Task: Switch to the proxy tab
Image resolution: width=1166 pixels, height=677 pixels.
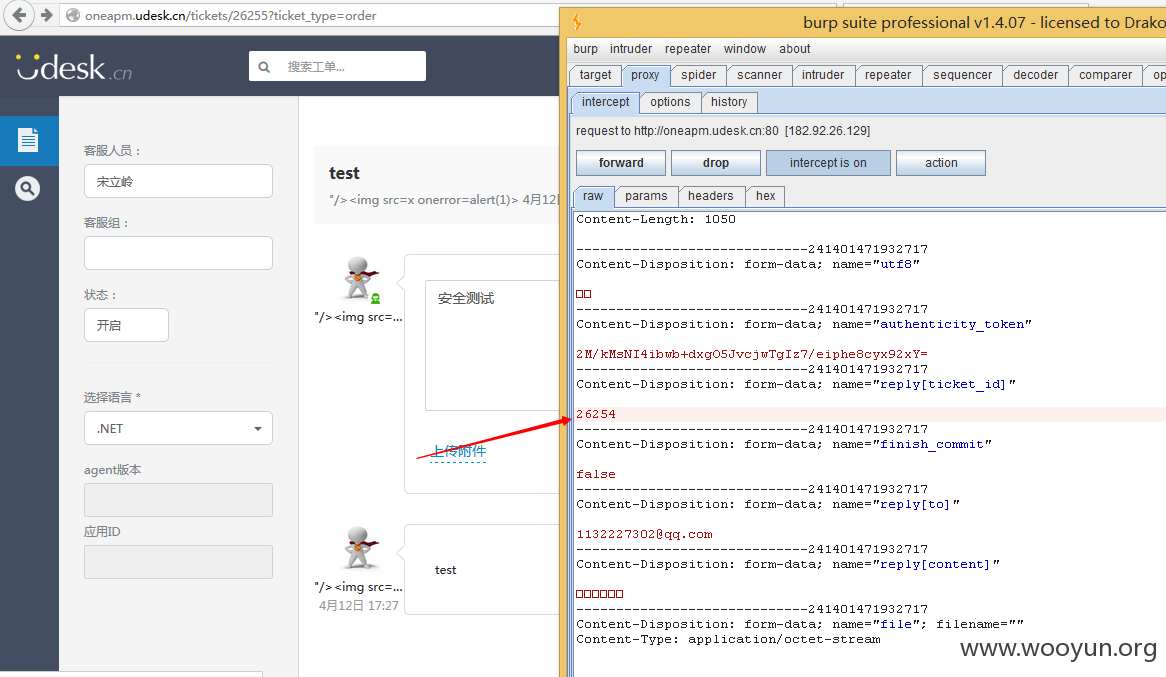Action: (x=645, y=75)
